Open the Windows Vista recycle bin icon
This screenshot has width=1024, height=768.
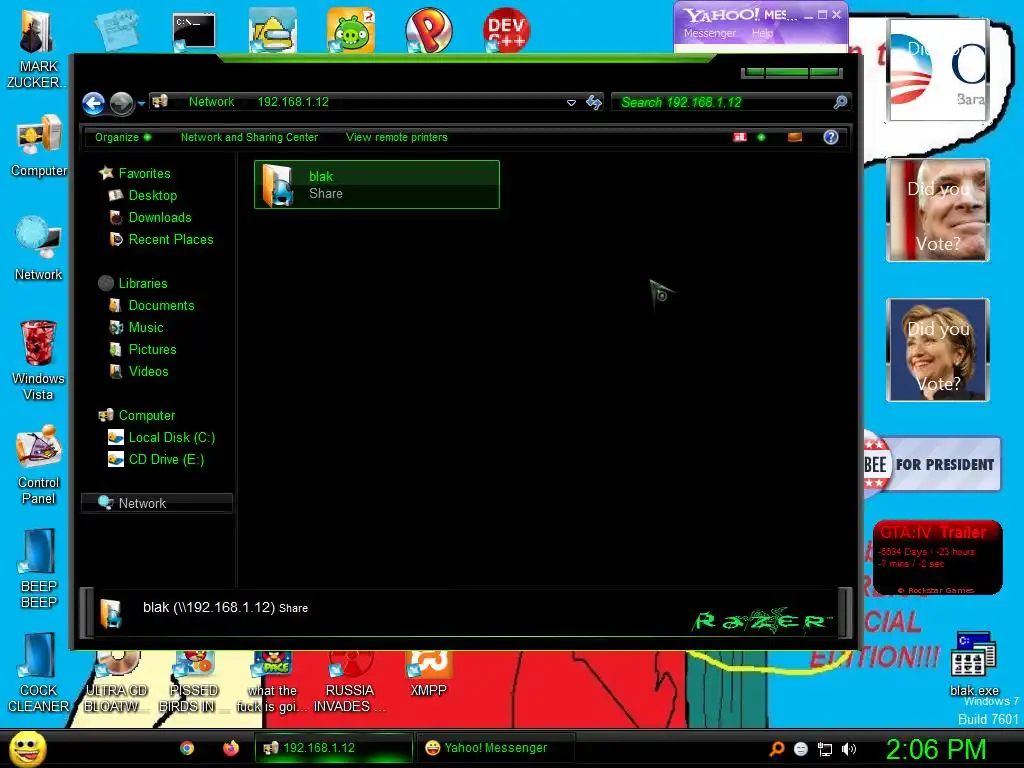point(38,359)
